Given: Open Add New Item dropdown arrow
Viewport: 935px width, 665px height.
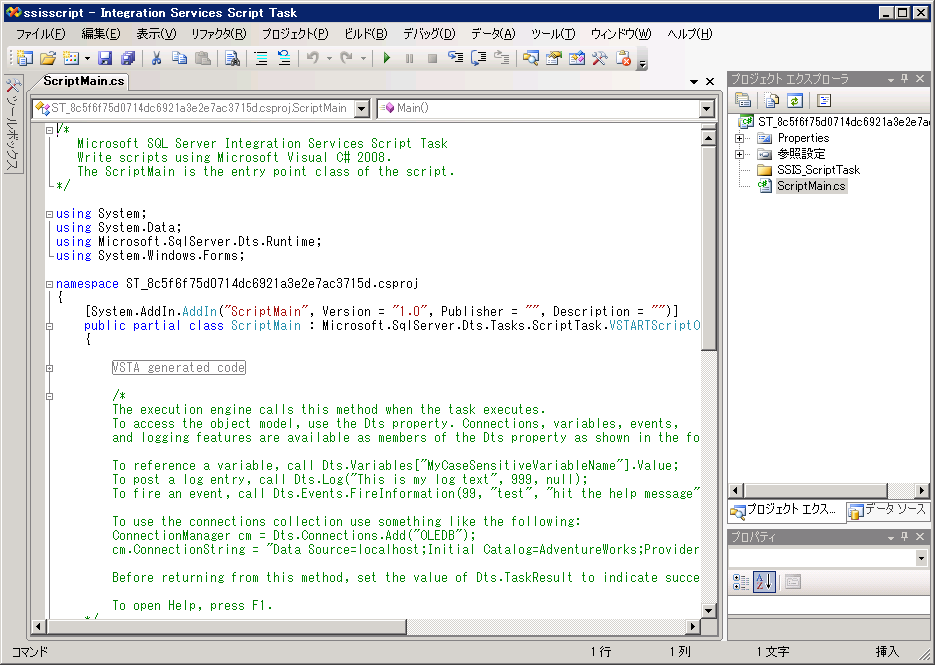Looking at the screenshot, I should (x=88, y=58).
